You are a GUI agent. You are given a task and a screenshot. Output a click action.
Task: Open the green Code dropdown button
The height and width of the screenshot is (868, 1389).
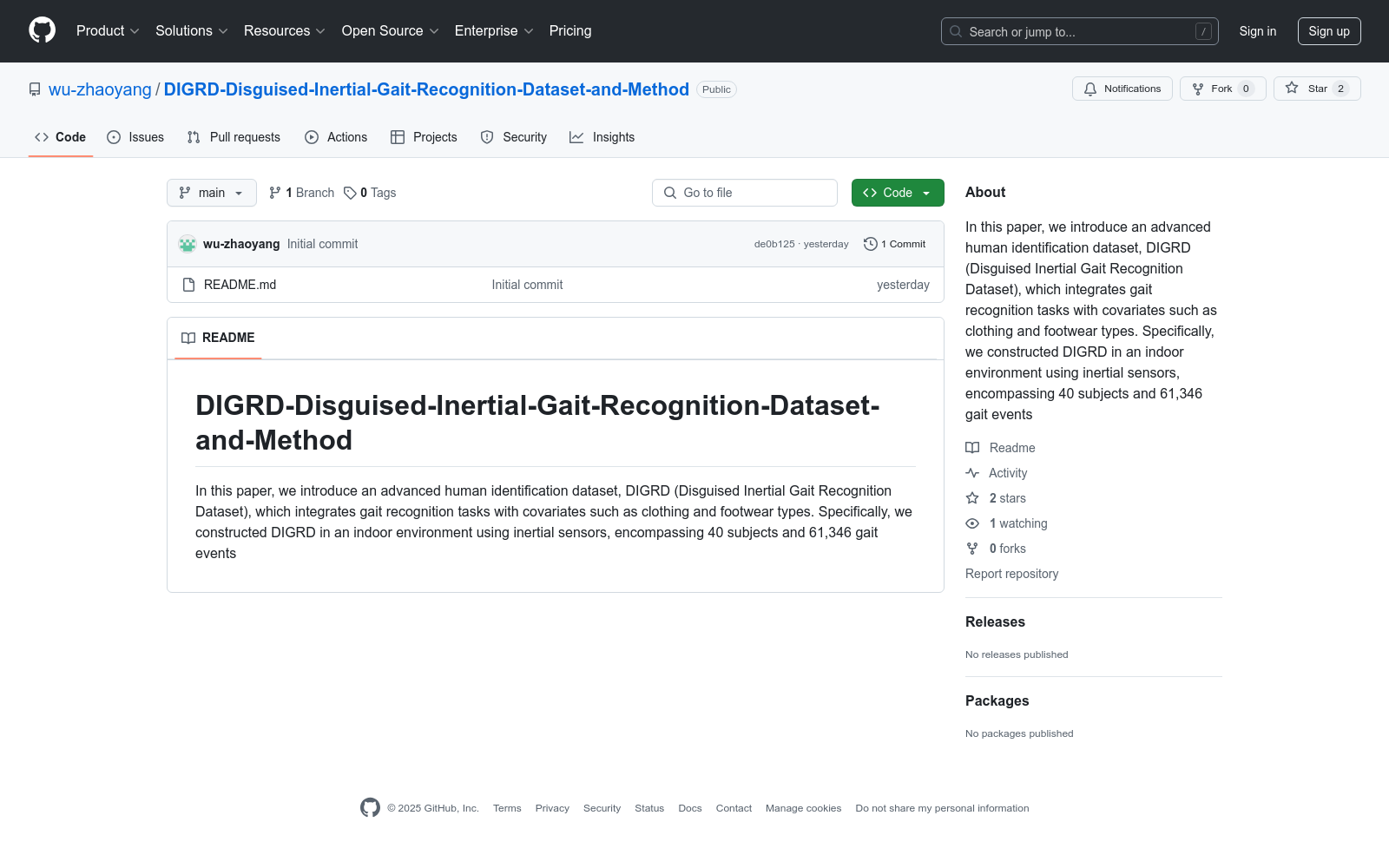coord(898,193)
